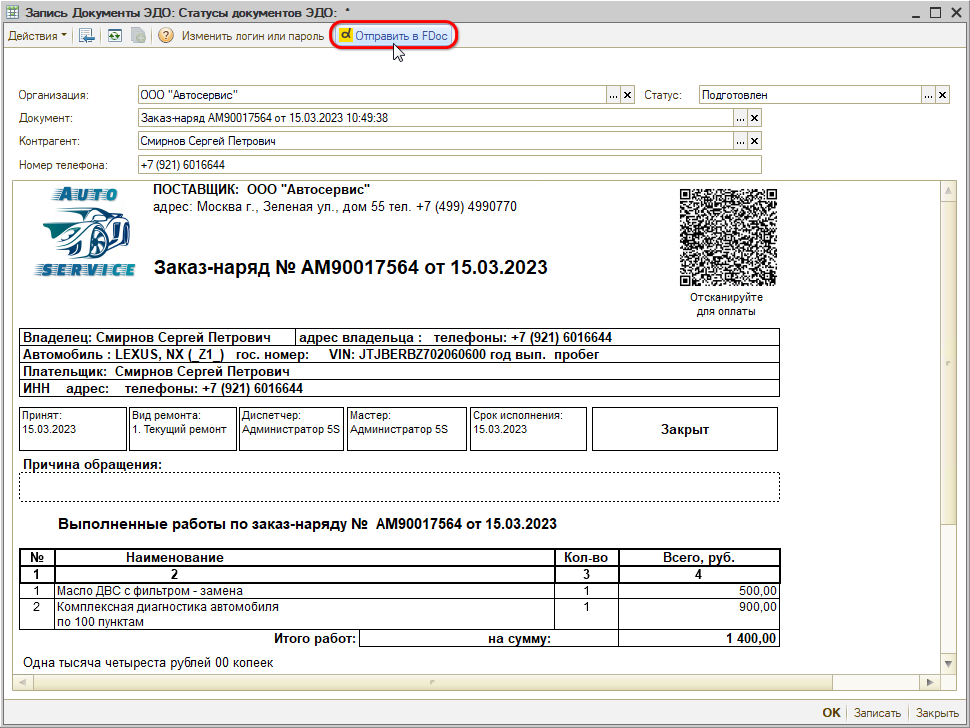Screen dimensions: 970x728
Task: Click the Причина обращения dashed box
Action: click(399, 487)
